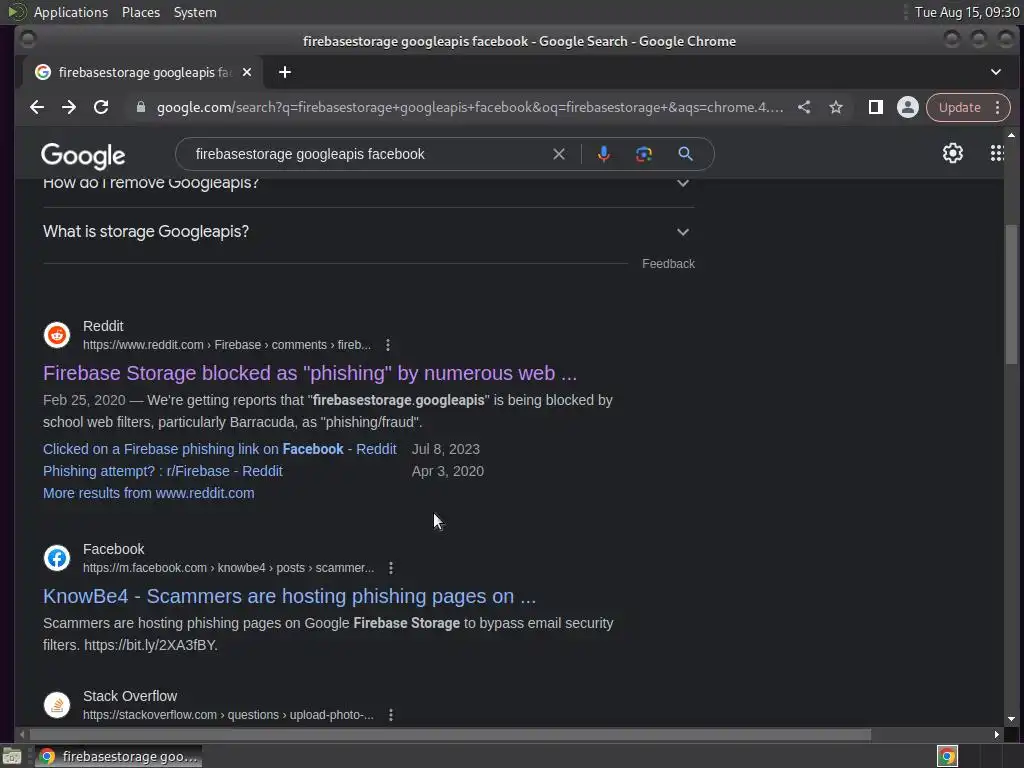Open Google quick settings gear
1024x768 pixels.
click(x=953, y=153)
